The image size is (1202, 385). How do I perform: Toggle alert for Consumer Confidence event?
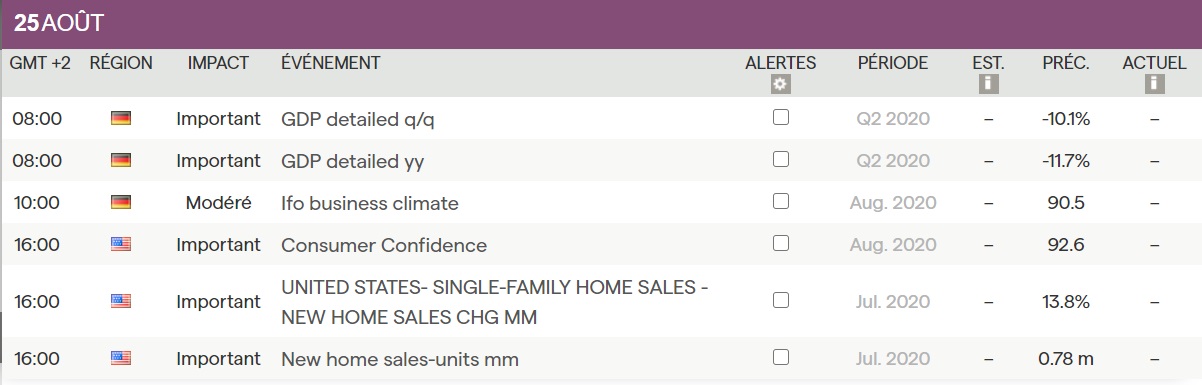coord(781,243)
